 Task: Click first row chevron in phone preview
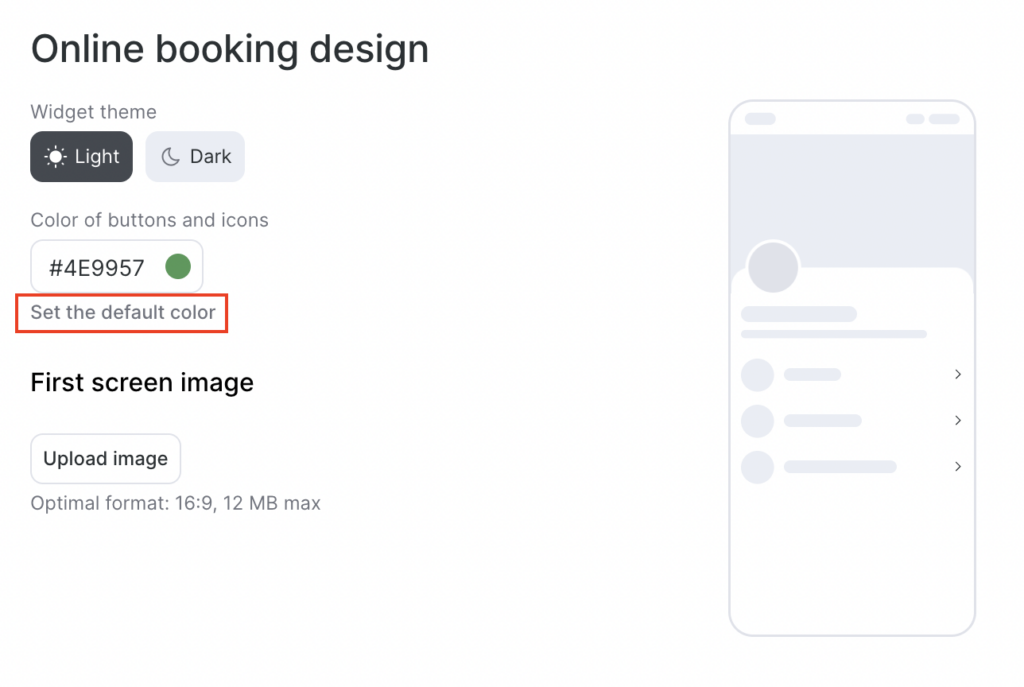pos(958,374)
